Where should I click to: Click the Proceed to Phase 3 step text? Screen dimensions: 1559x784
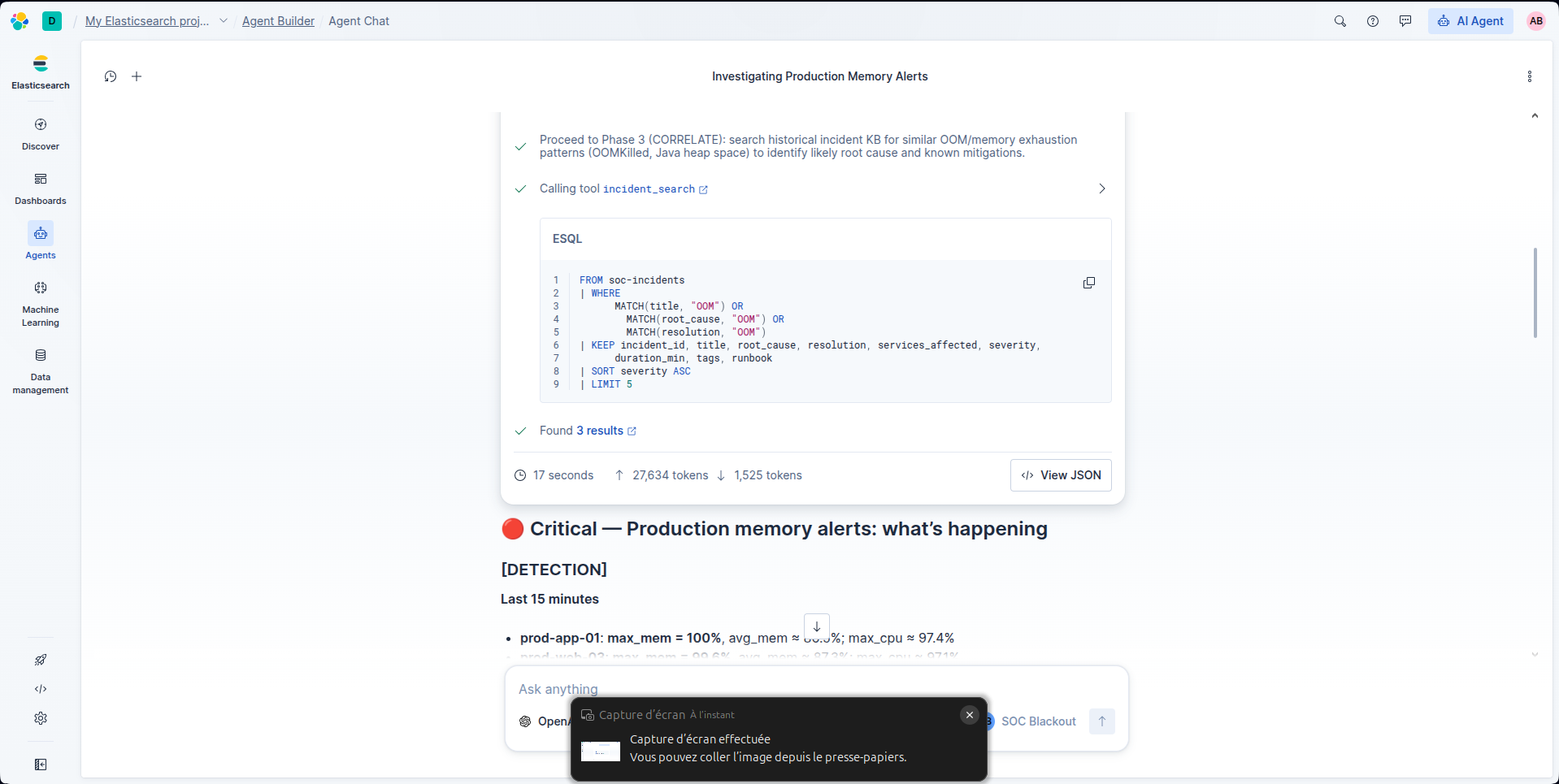809,146
